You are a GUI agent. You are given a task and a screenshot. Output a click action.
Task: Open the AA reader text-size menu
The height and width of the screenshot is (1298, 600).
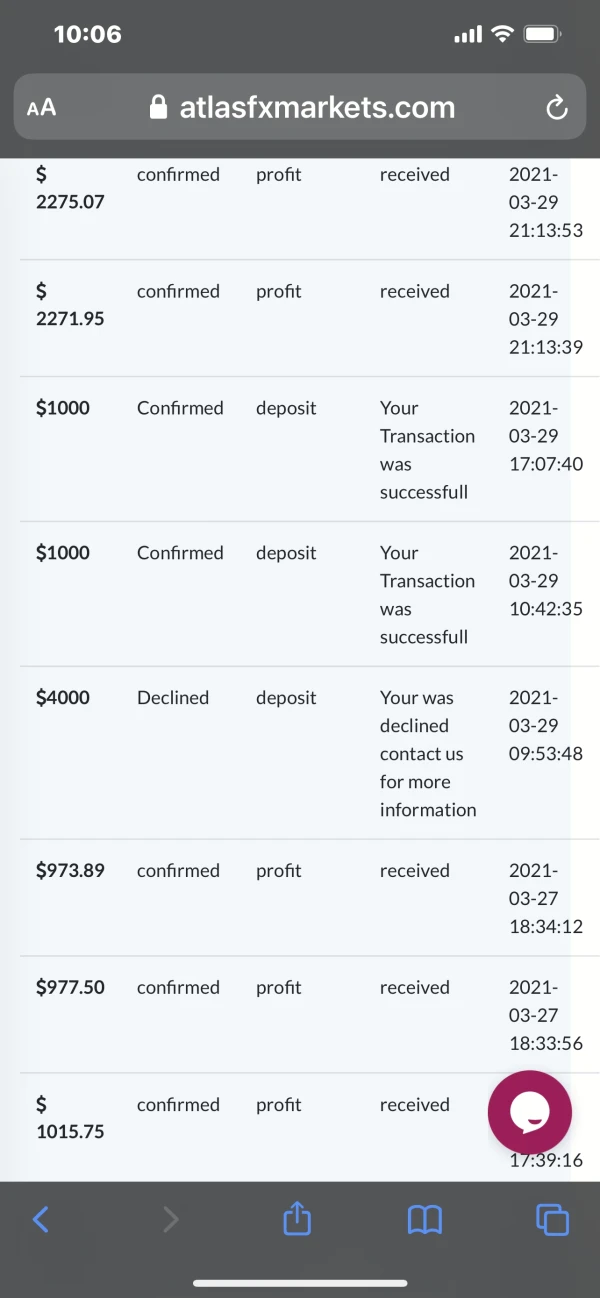pyautogui.click(x=42, y=108)
